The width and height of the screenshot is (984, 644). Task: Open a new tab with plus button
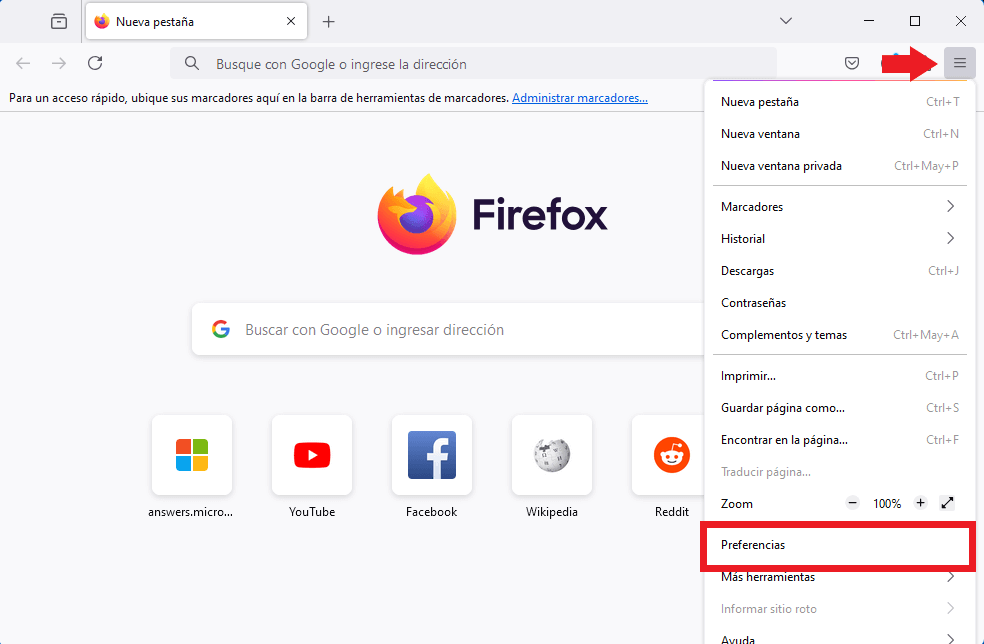click(x=328, y=22)
